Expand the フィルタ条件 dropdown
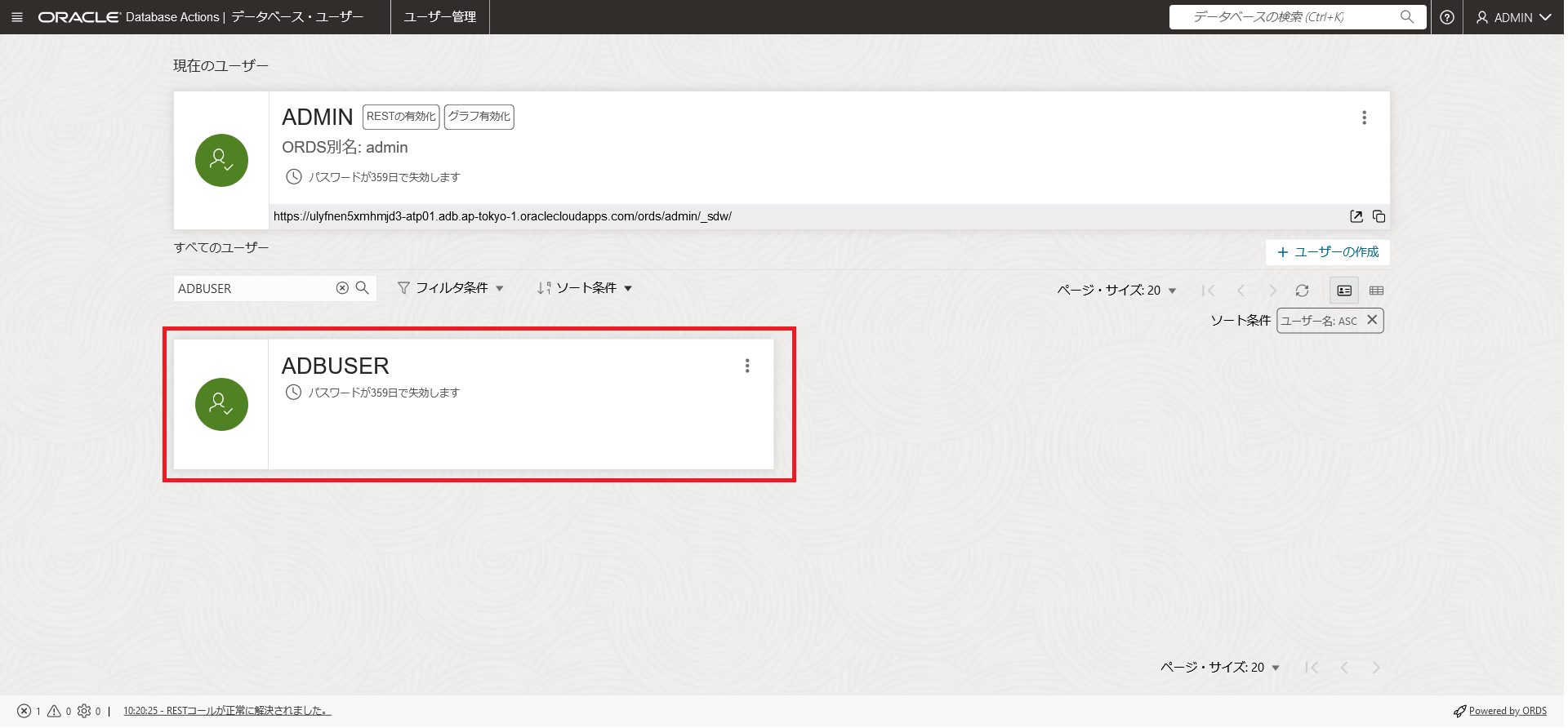The width and height of the screenshot is (1568, 728). [x=451, y=288]
